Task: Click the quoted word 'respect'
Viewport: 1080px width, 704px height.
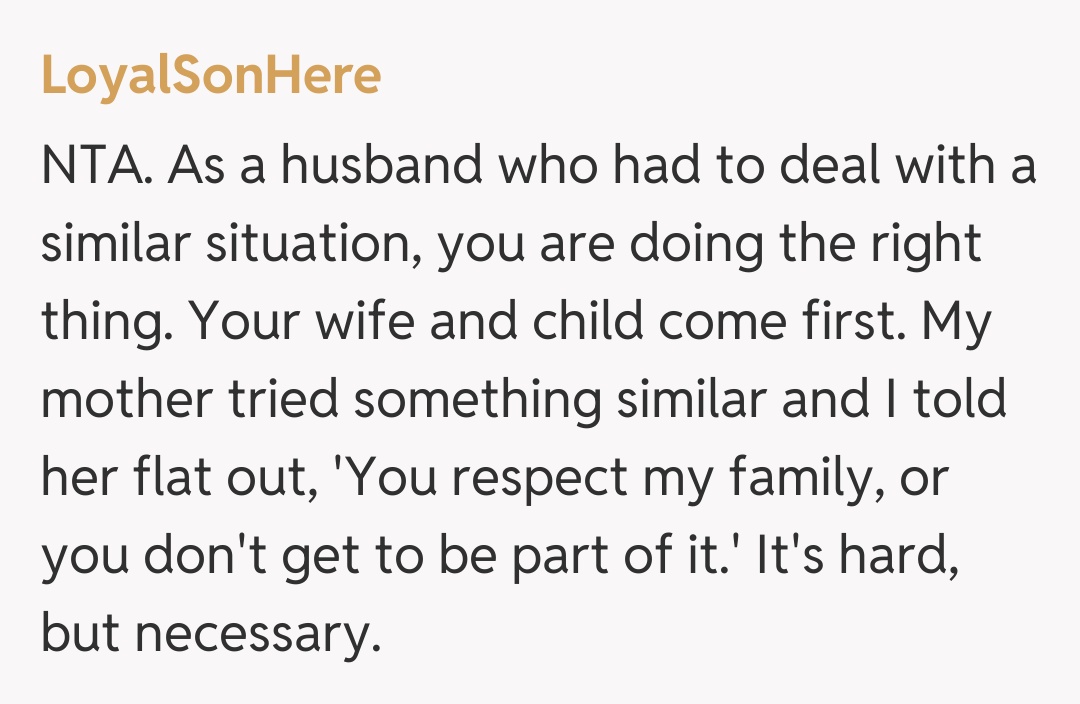Action: tap(537, 478)
